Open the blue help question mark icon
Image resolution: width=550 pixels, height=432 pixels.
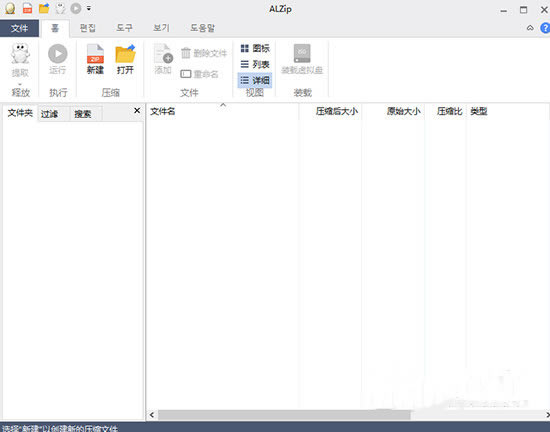[545, 28]
